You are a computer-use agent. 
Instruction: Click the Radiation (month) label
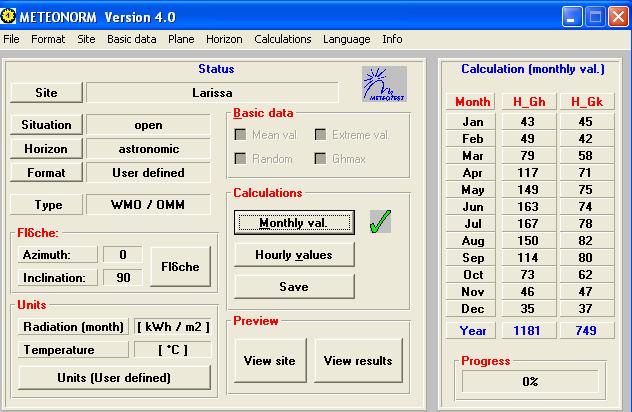pos(73,327)
